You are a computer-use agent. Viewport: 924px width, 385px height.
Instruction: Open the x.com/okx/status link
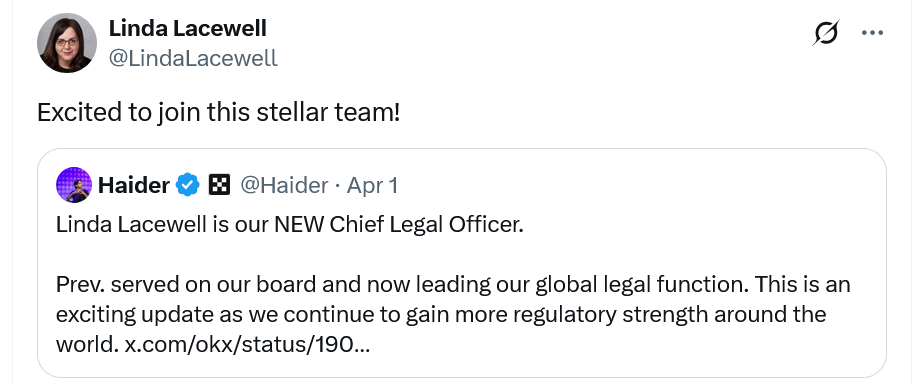tap(248, 344)
